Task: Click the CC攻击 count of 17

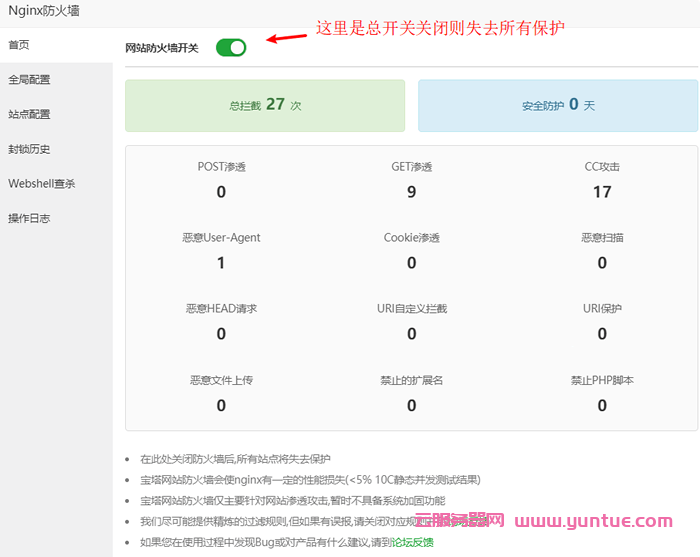Action: tap(602, 192)
